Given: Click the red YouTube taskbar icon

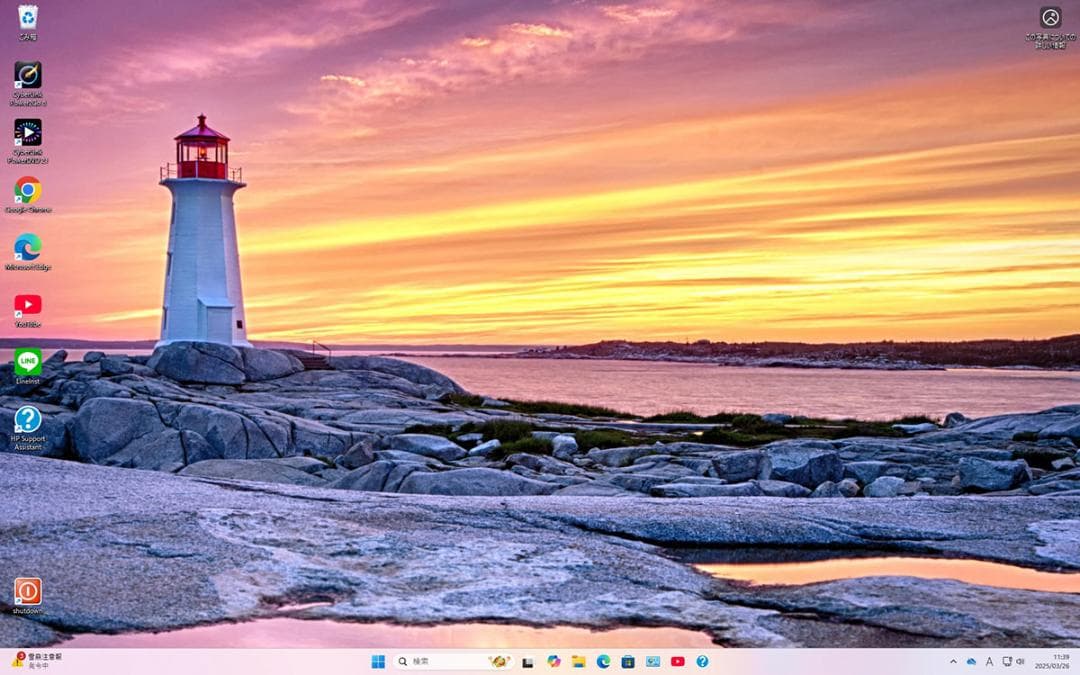Looking at the screenshot, I should tap(678, 661).
